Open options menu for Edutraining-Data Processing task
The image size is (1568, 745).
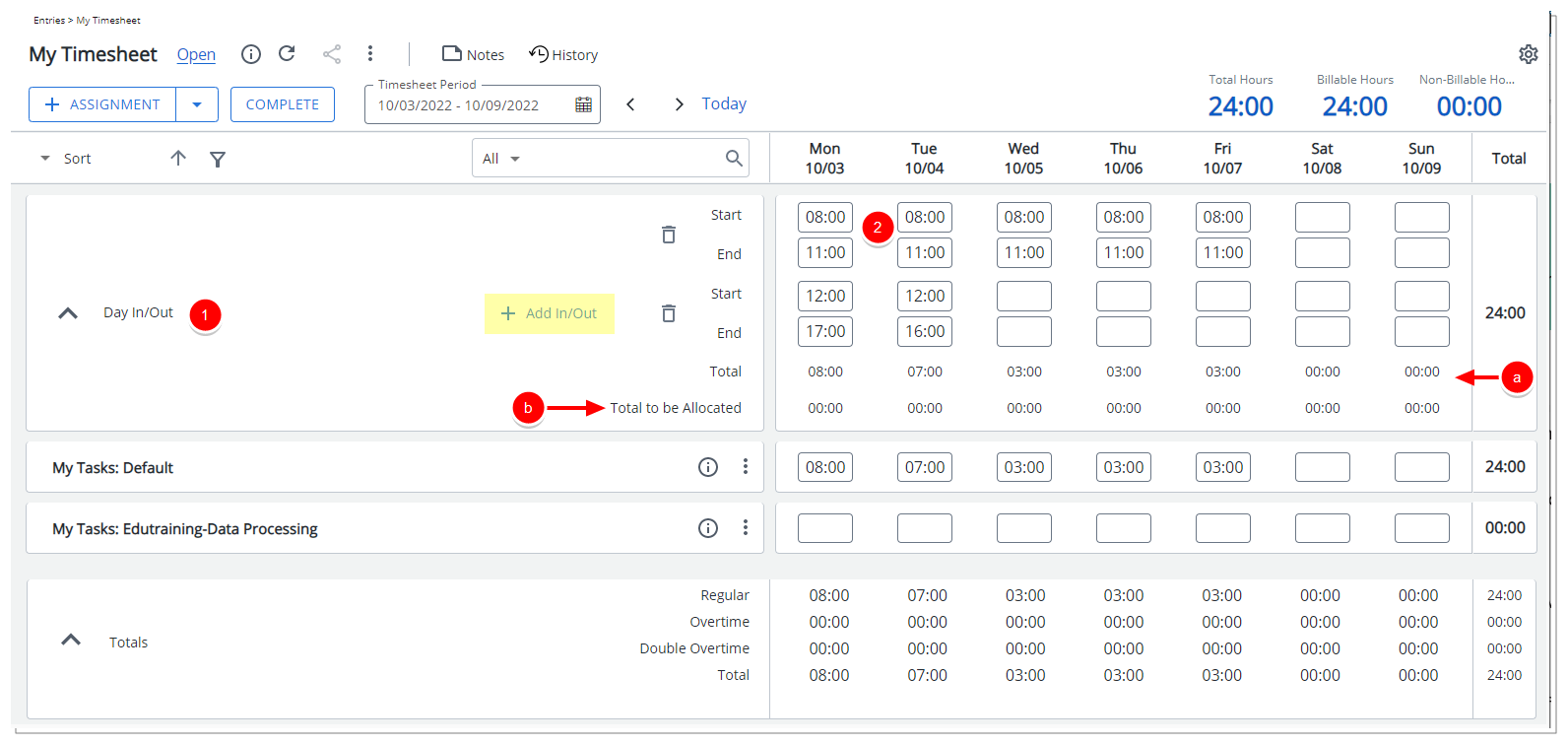746,528
